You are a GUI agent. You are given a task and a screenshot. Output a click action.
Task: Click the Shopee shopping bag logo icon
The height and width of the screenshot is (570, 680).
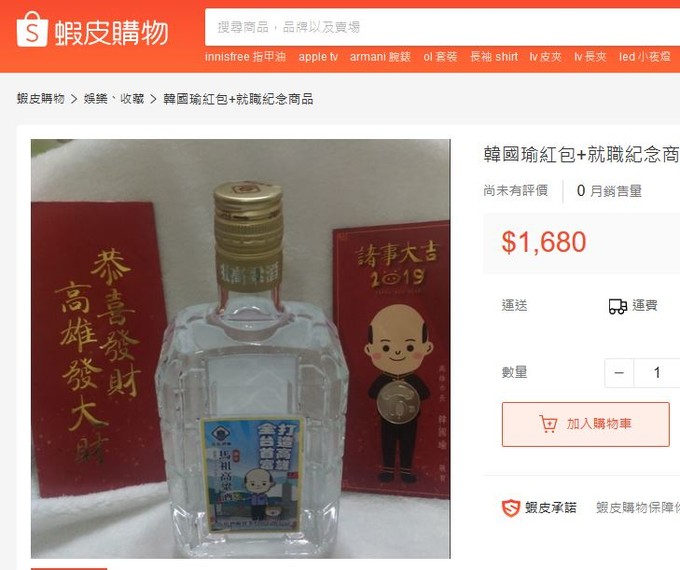32,29
